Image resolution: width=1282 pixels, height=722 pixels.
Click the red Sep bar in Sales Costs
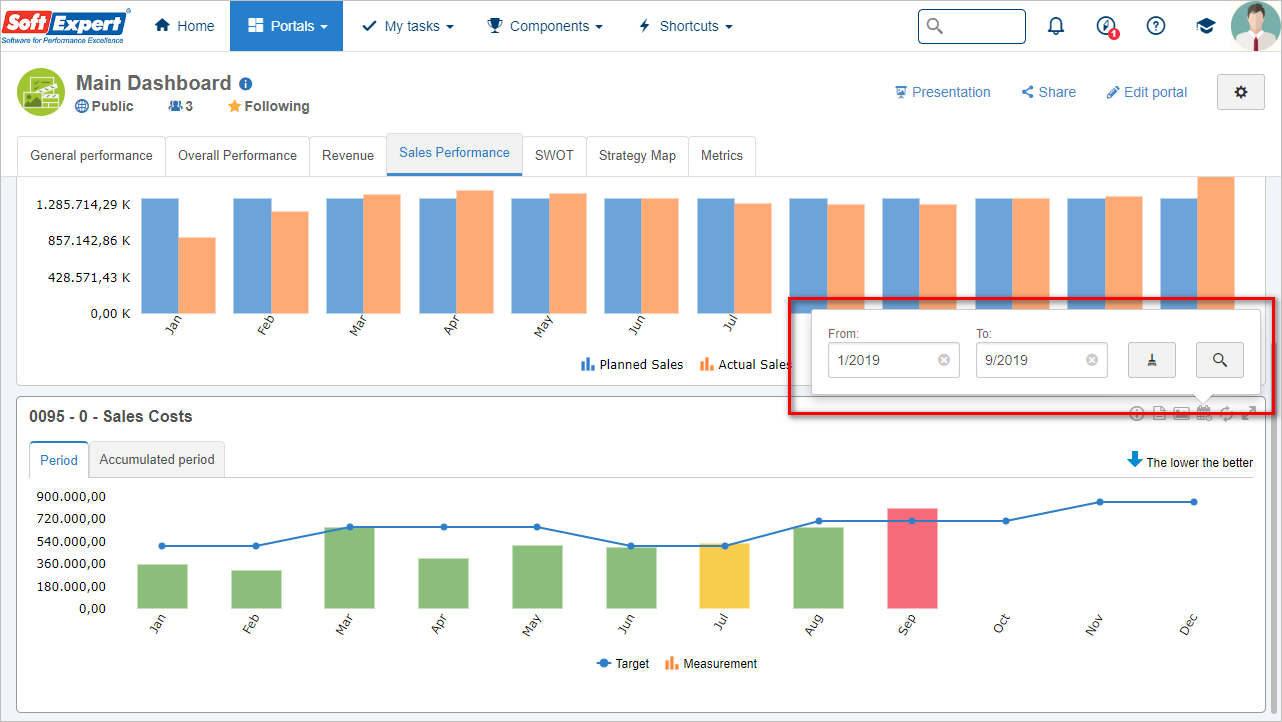[912, 558]
